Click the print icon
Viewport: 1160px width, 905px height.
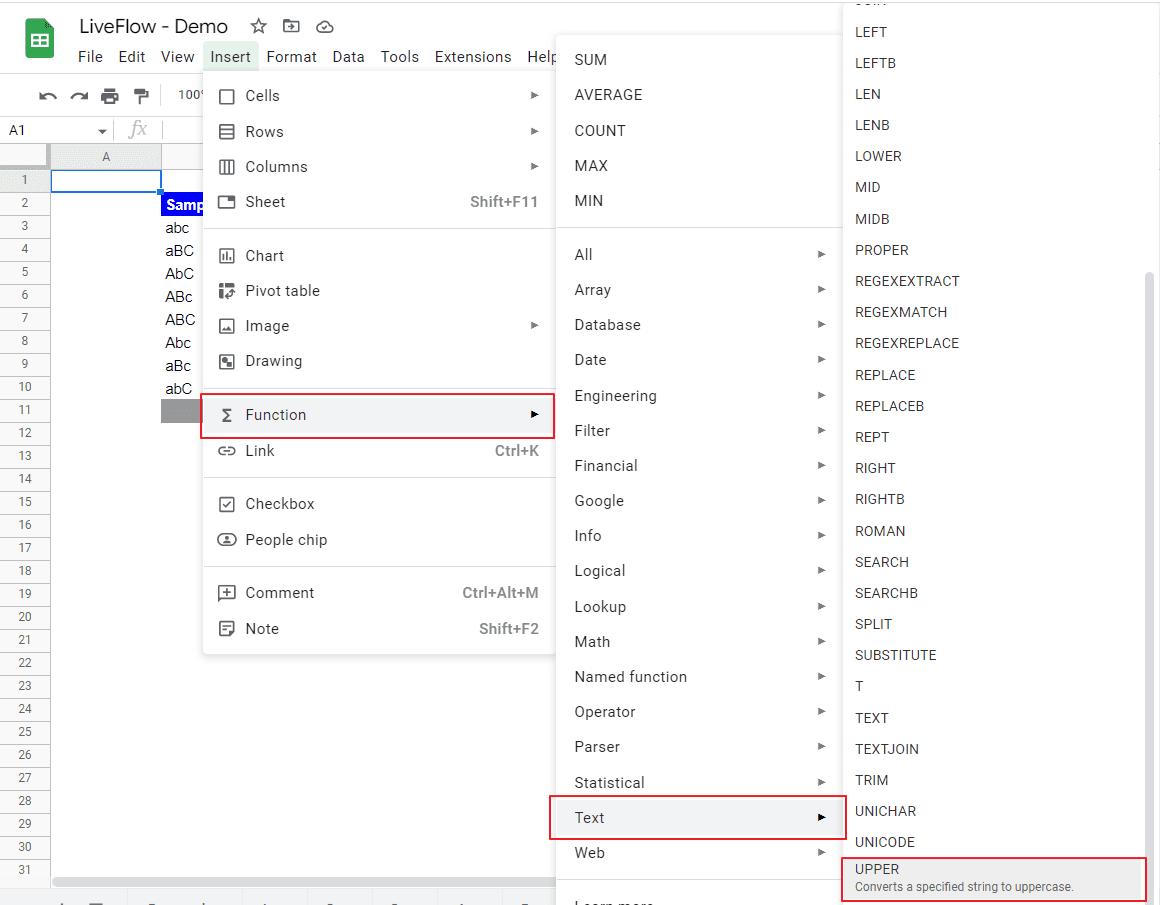(109, 95)
